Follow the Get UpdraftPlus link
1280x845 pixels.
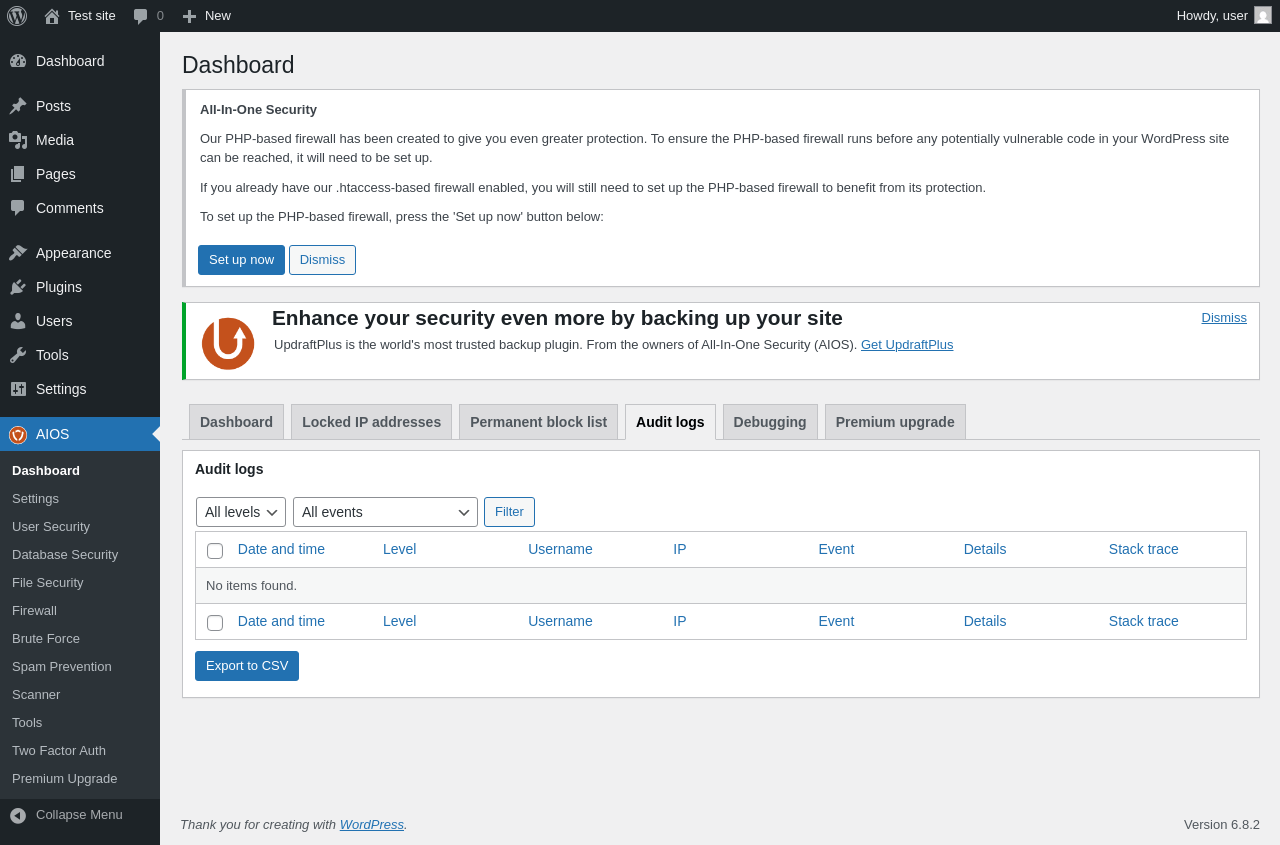907,344
